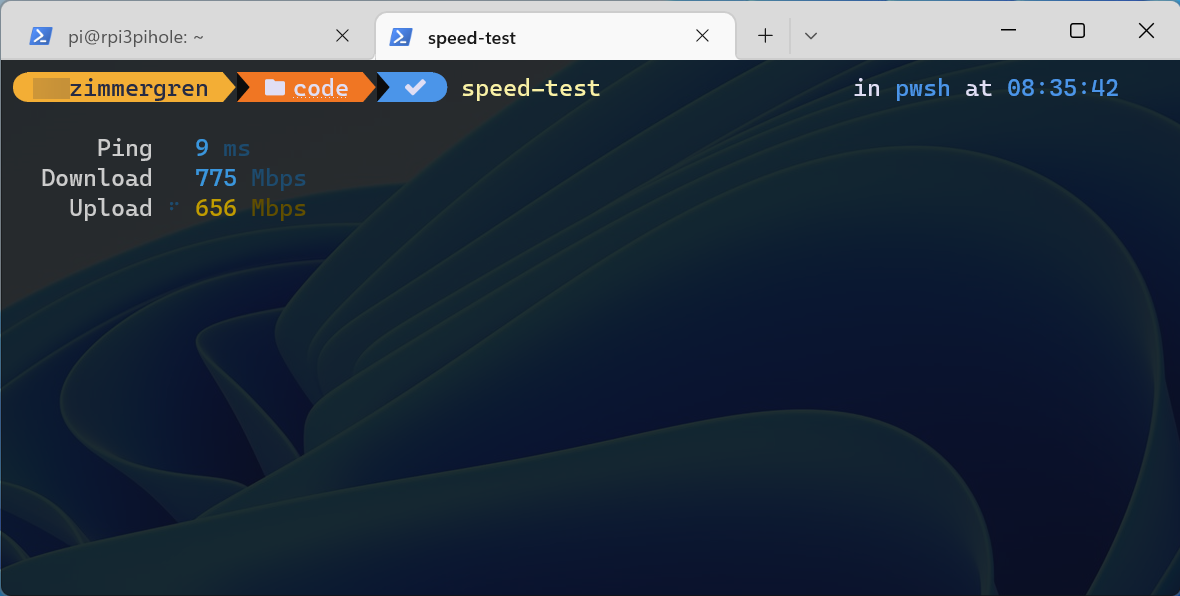Close the Windows Terminal window
This screenshot has width=1180, height=596.
[1146, 31]
